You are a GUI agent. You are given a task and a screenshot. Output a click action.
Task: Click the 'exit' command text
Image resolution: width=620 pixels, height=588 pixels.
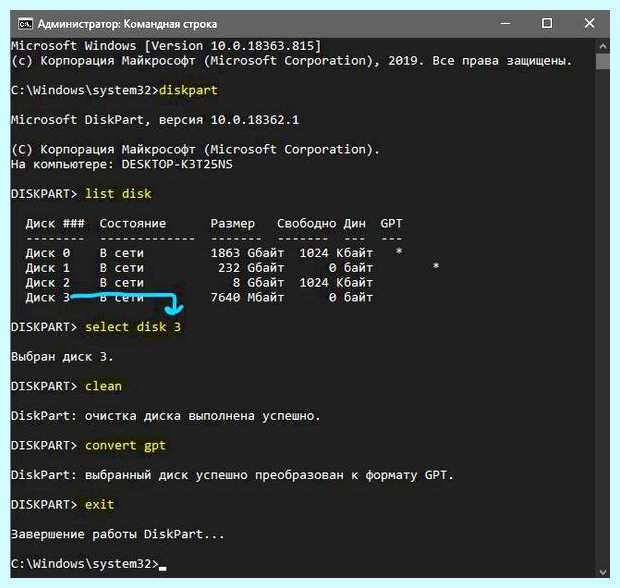click(99, 505)
